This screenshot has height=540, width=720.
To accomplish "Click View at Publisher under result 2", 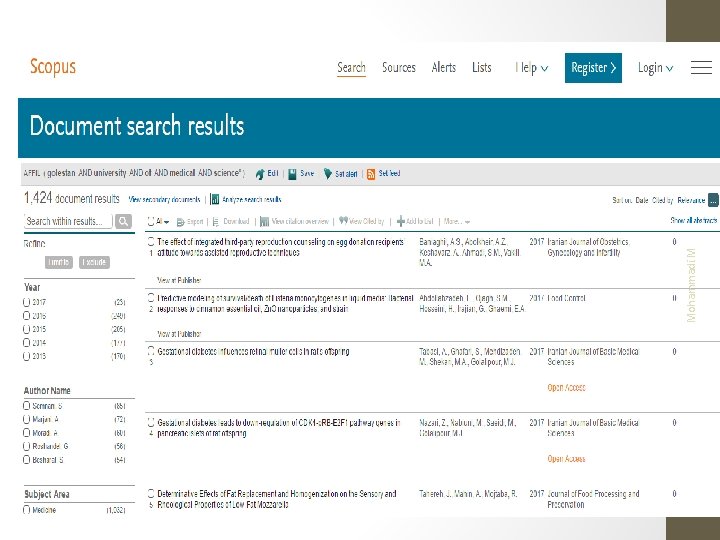I will coord(179,334).
